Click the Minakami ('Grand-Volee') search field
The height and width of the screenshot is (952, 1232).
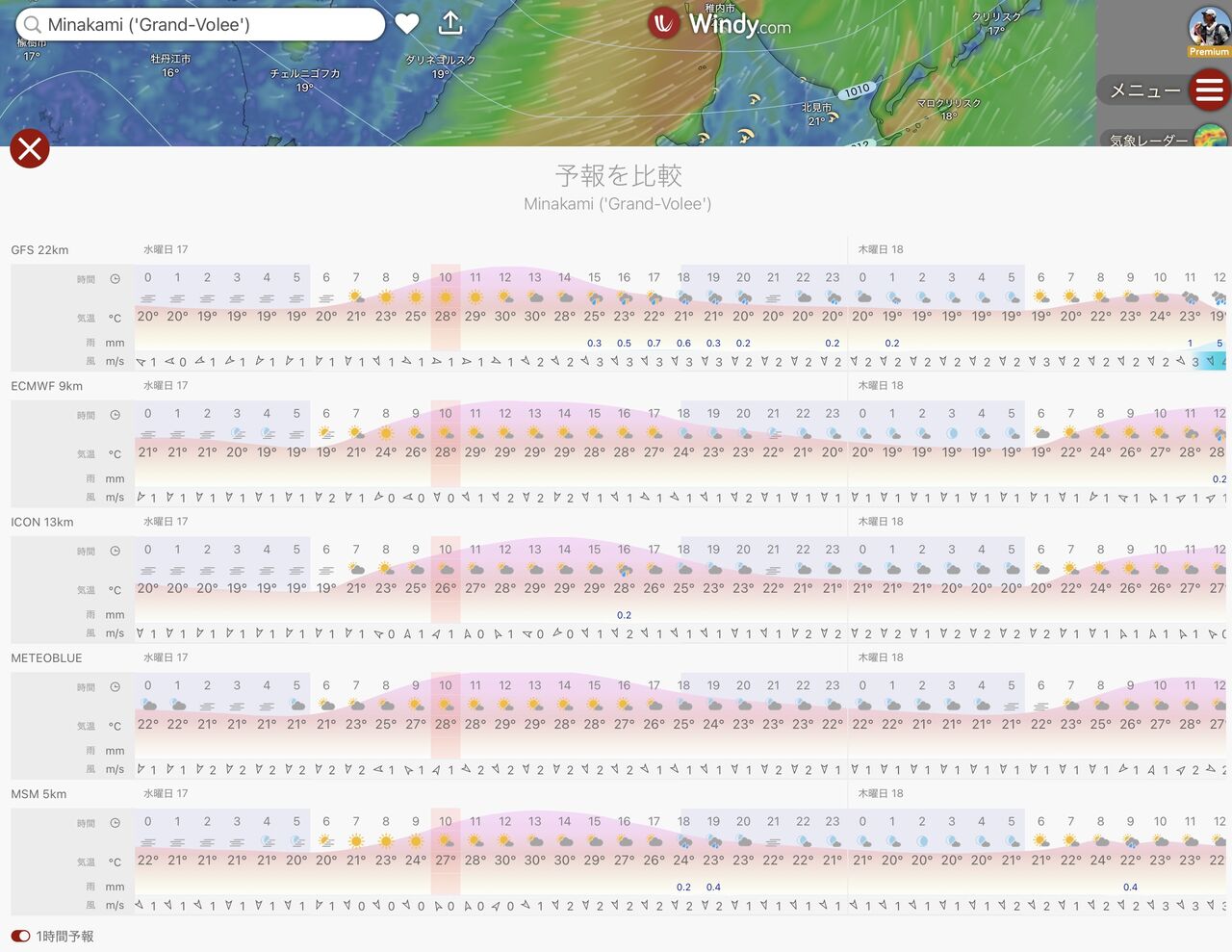click(x=200, y=25)
